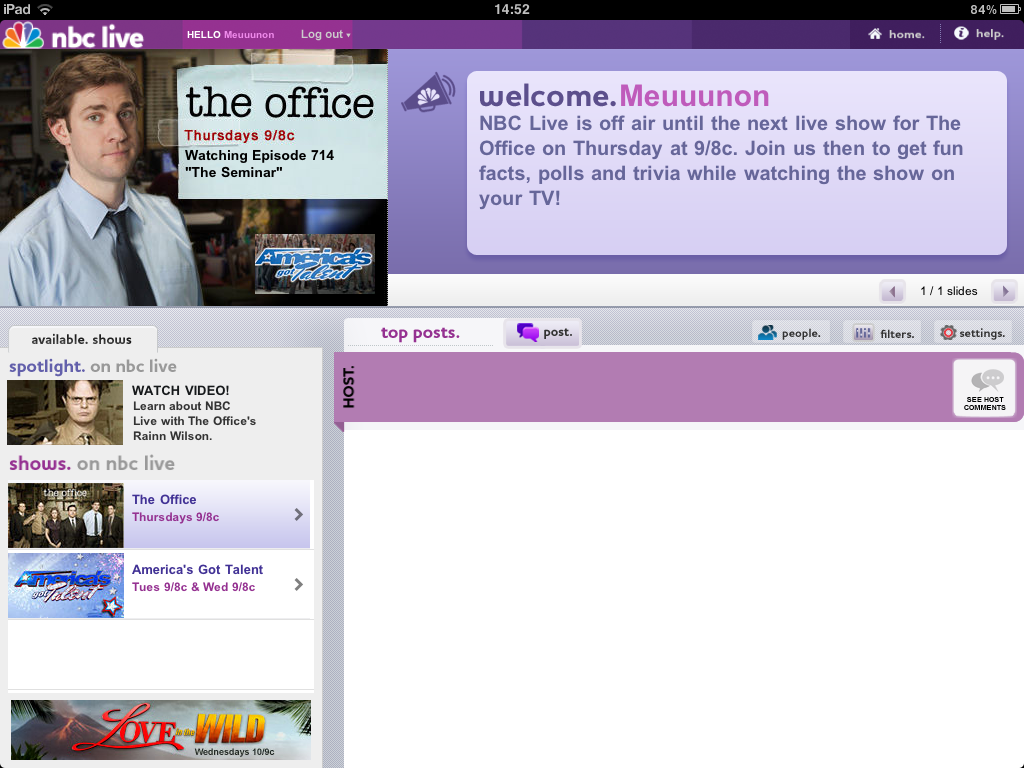Screen dimensions: 1024x768
Task: Click HELLO Meuuunon username
Action: pyautogui.click(x=230, y=35)
